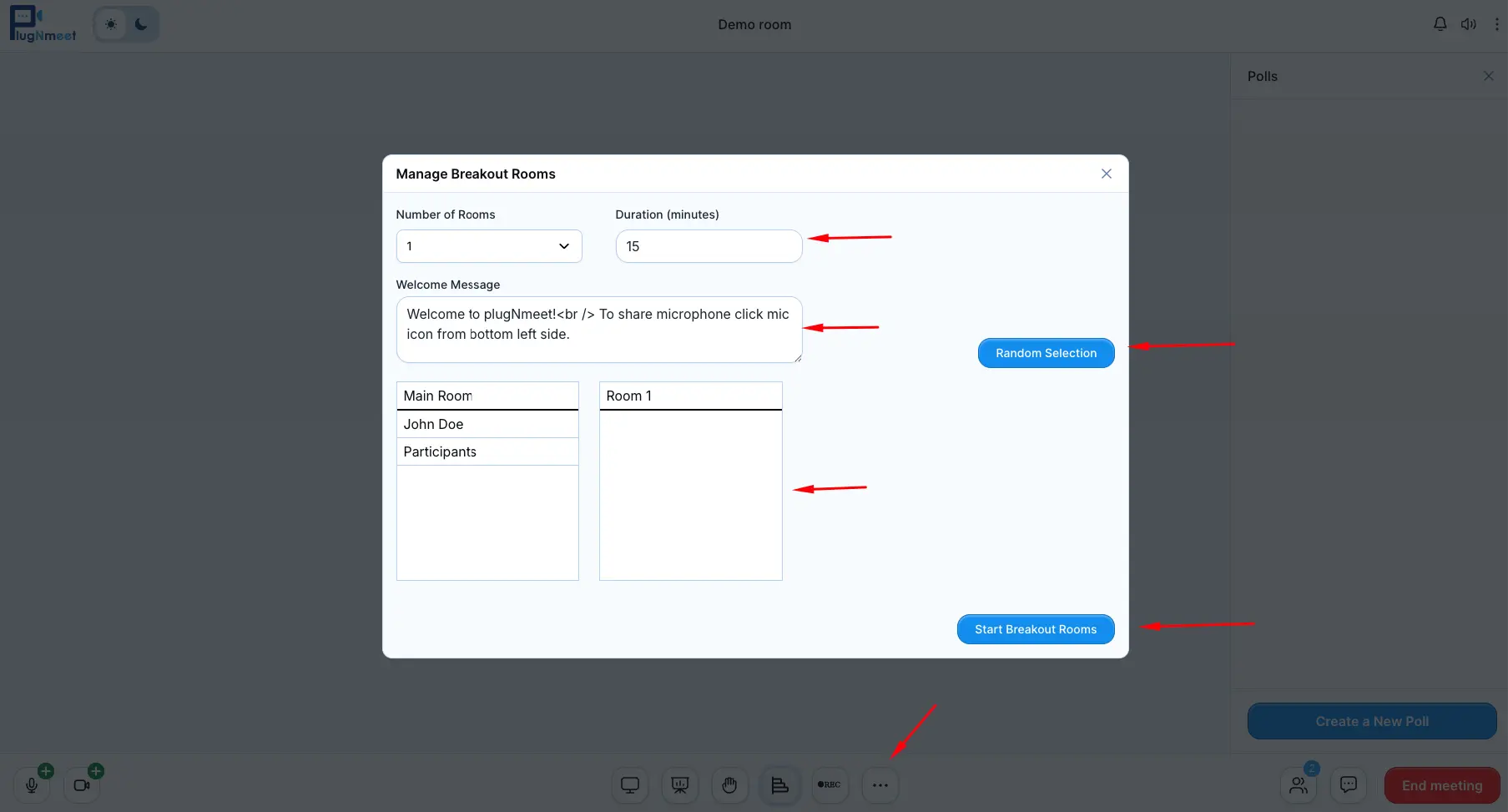1508x812 pixels.
Task: Open the chat panel icon
Action: [1348, 785]
